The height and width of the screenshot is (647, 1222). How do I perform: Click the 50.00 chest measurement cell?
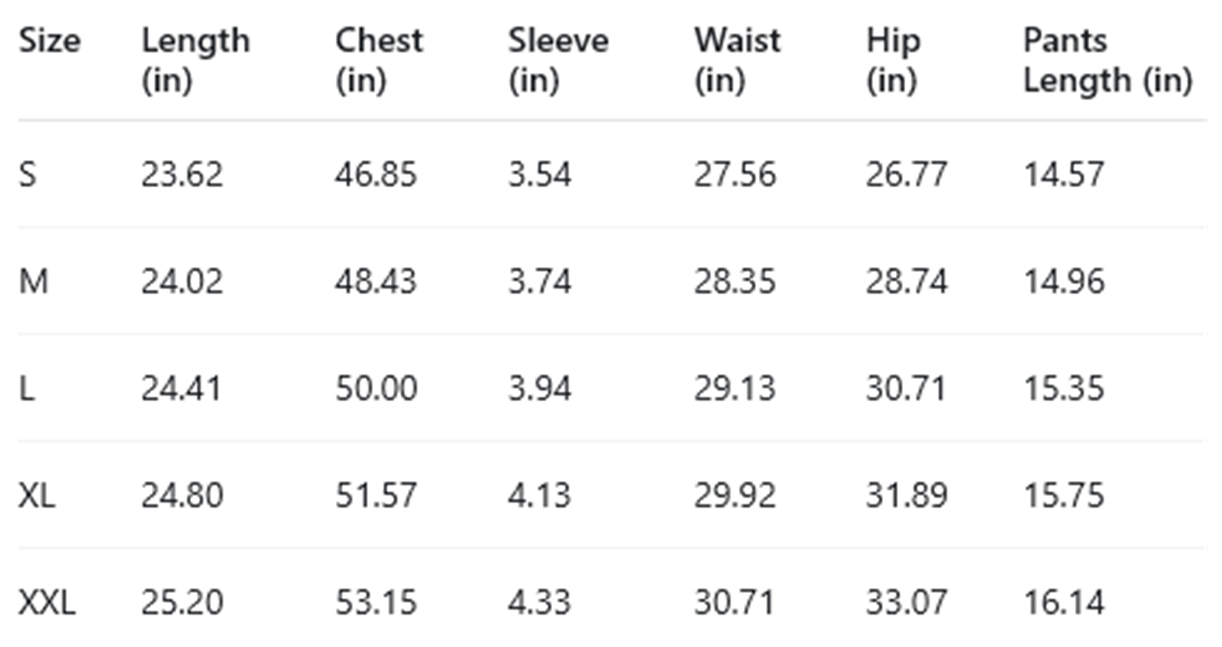(376, 388)
